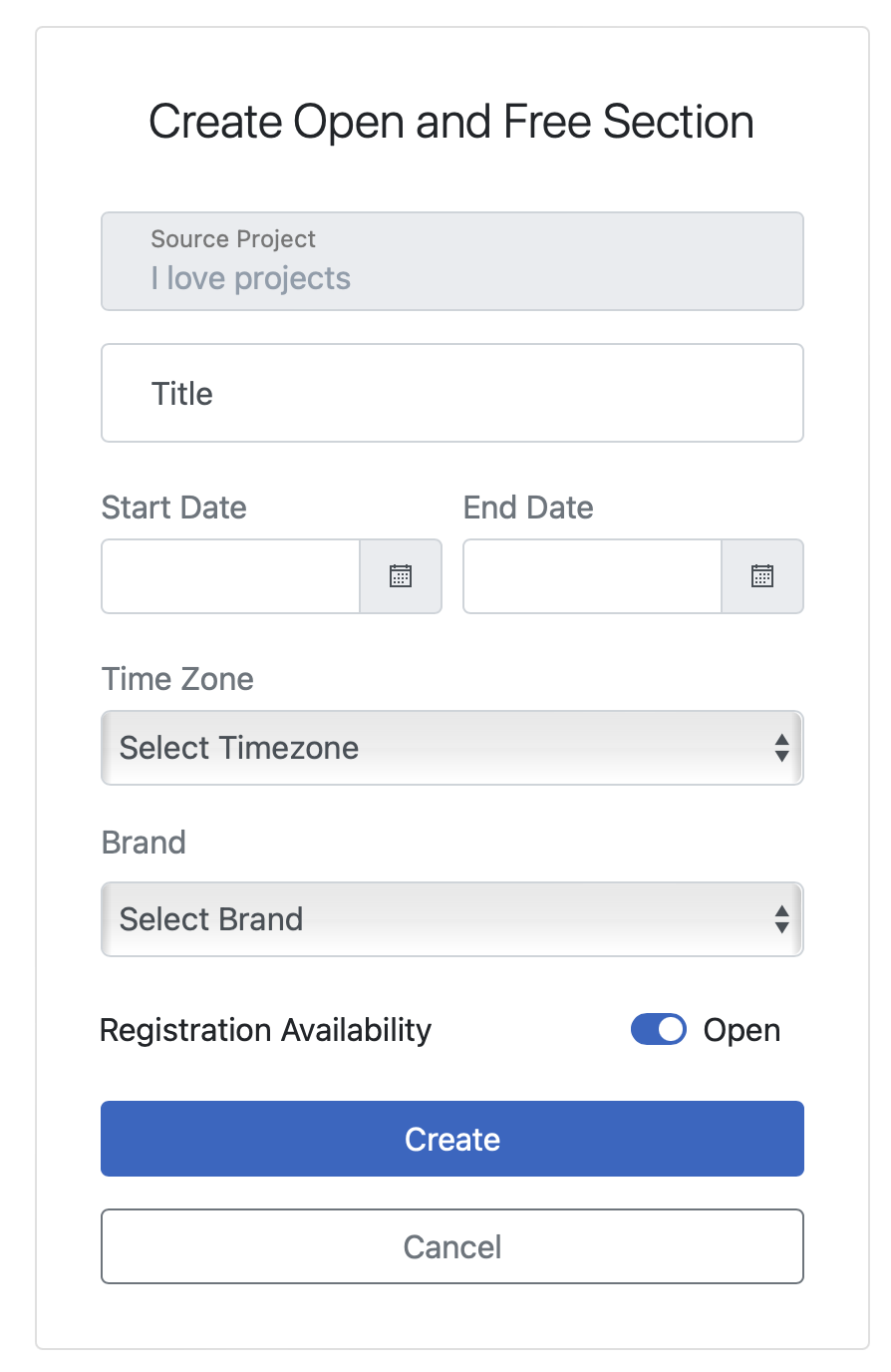Click the "Create Open and Free Section" heading
891x1372 pixels.
[451, 122]
